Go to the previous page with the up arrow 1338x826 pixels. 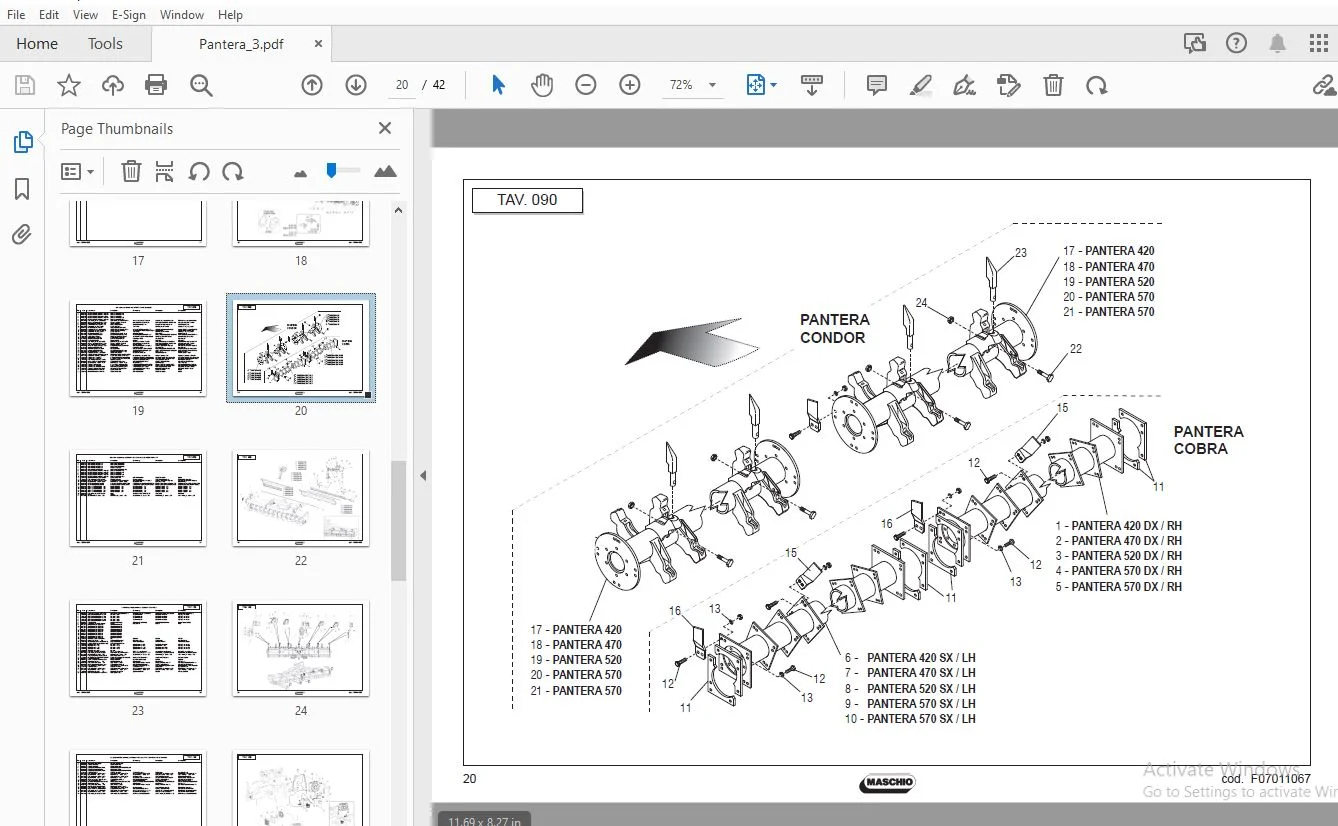312,85
